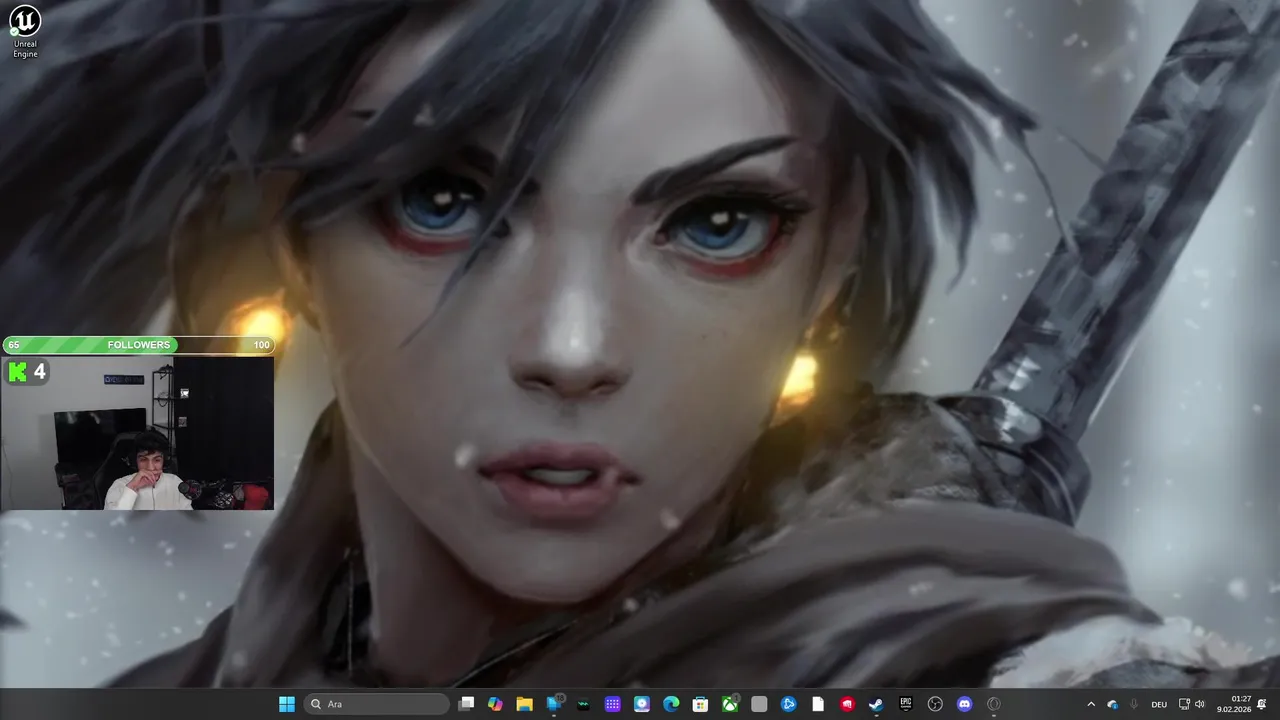Image resolution: width=1280 pixels, height=720 pixels.
Task: Open Task View from the taskbar
Action: (466, 704)
